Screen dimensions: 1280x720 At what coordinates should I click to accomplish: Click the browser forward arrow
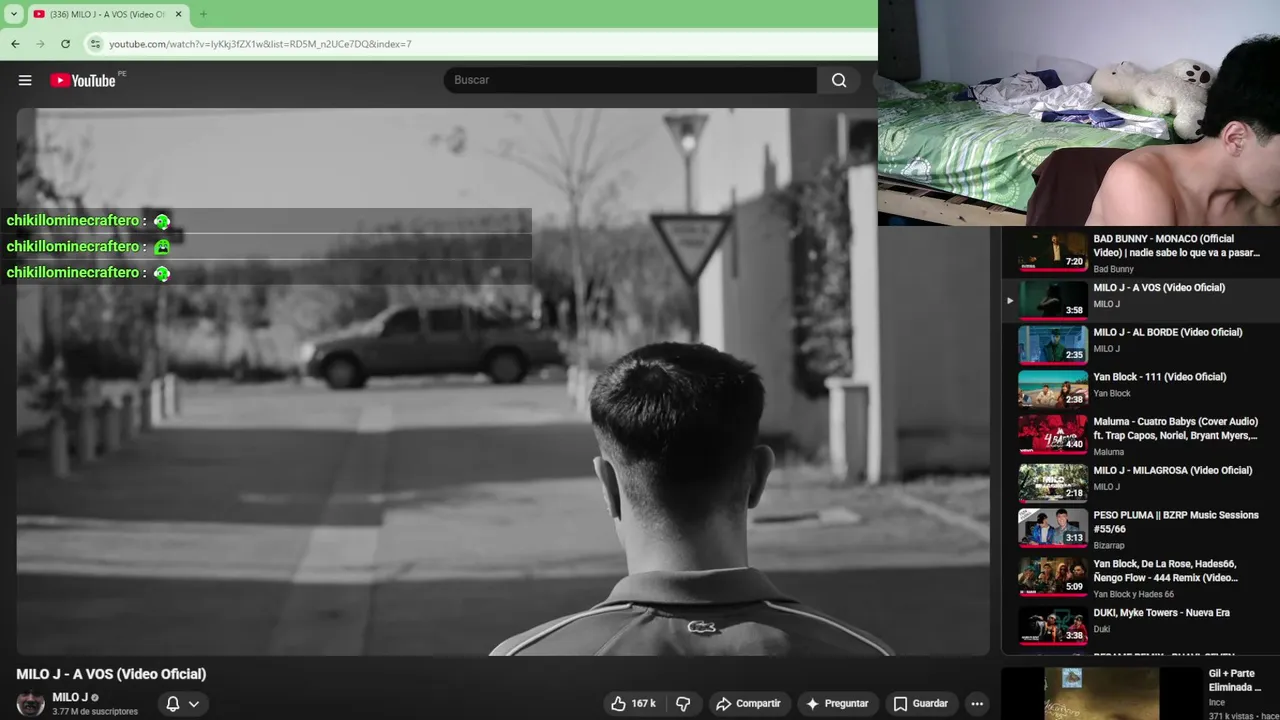[x=40, y=44]
